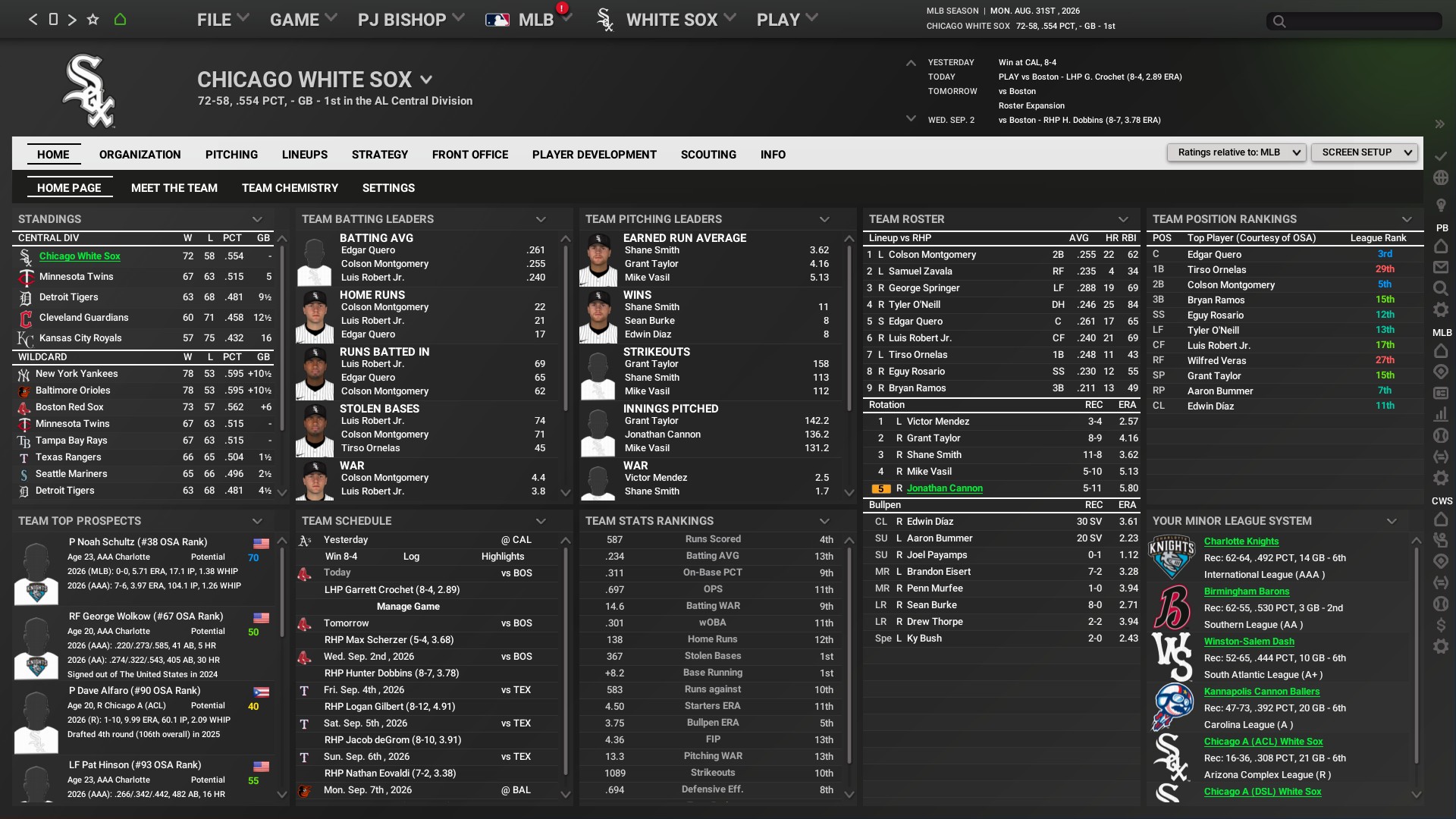This screenshot has width=1456, height=819.
Task: Expand the right sidebar double-arrow toggle
Action: pos(1439,124)
